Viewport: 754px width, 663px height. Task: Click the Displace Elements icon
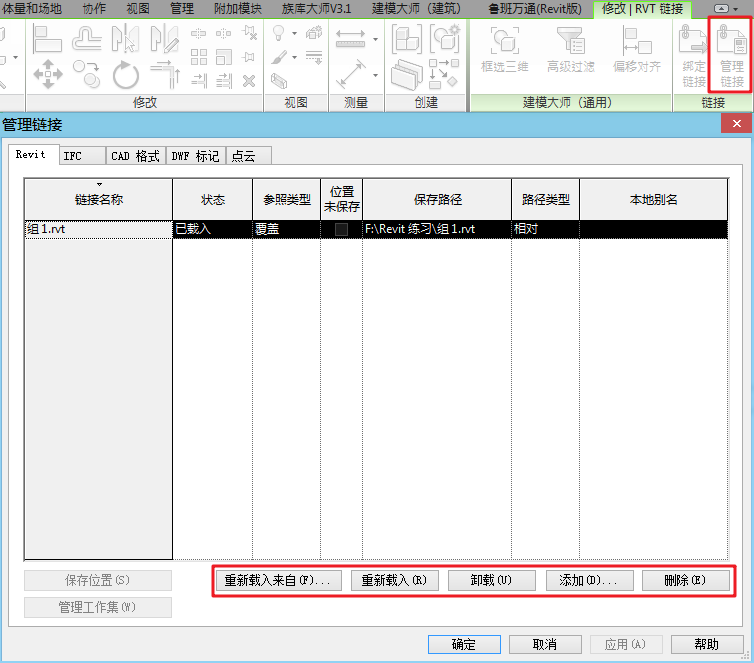coord(314,33)
